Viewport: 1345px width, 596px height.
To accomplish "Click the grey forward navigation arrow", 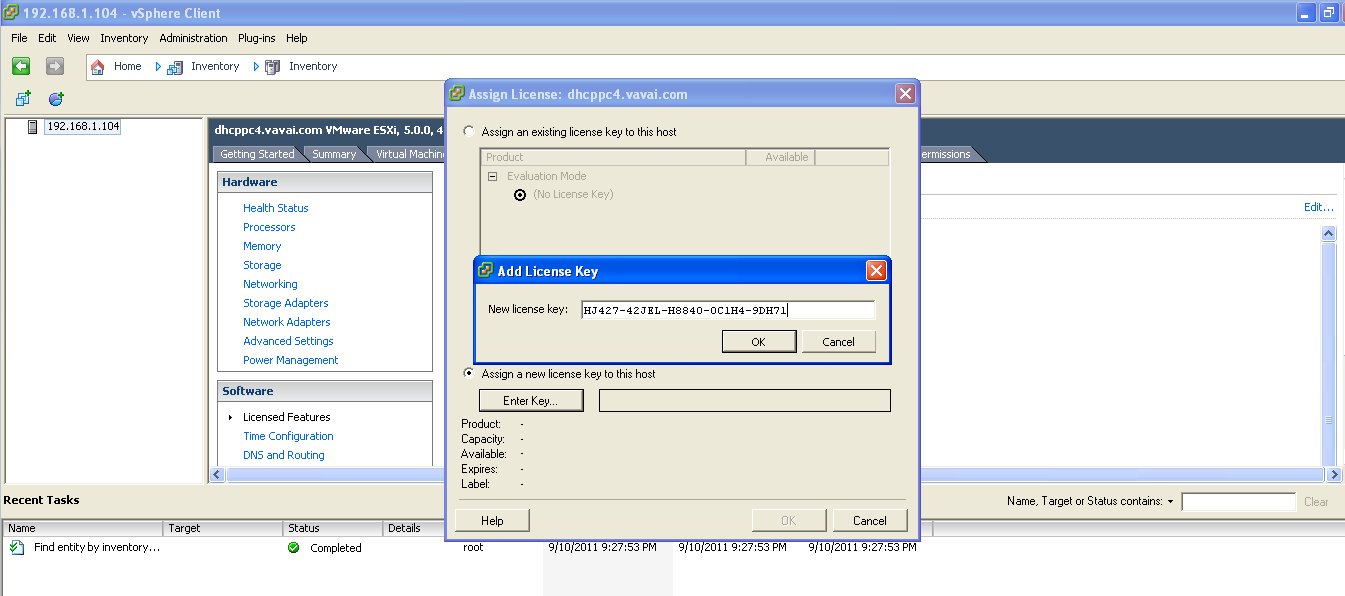I will click(53, 66).
